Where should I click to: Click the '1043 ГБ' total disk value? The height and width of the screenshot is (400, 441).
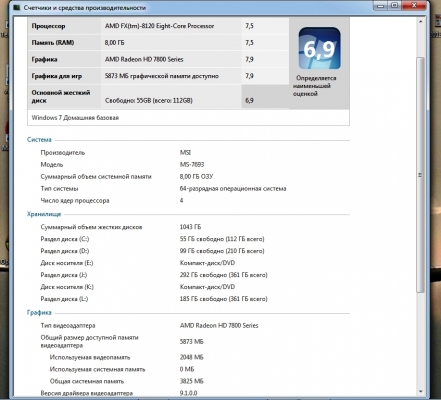(190, 227)
